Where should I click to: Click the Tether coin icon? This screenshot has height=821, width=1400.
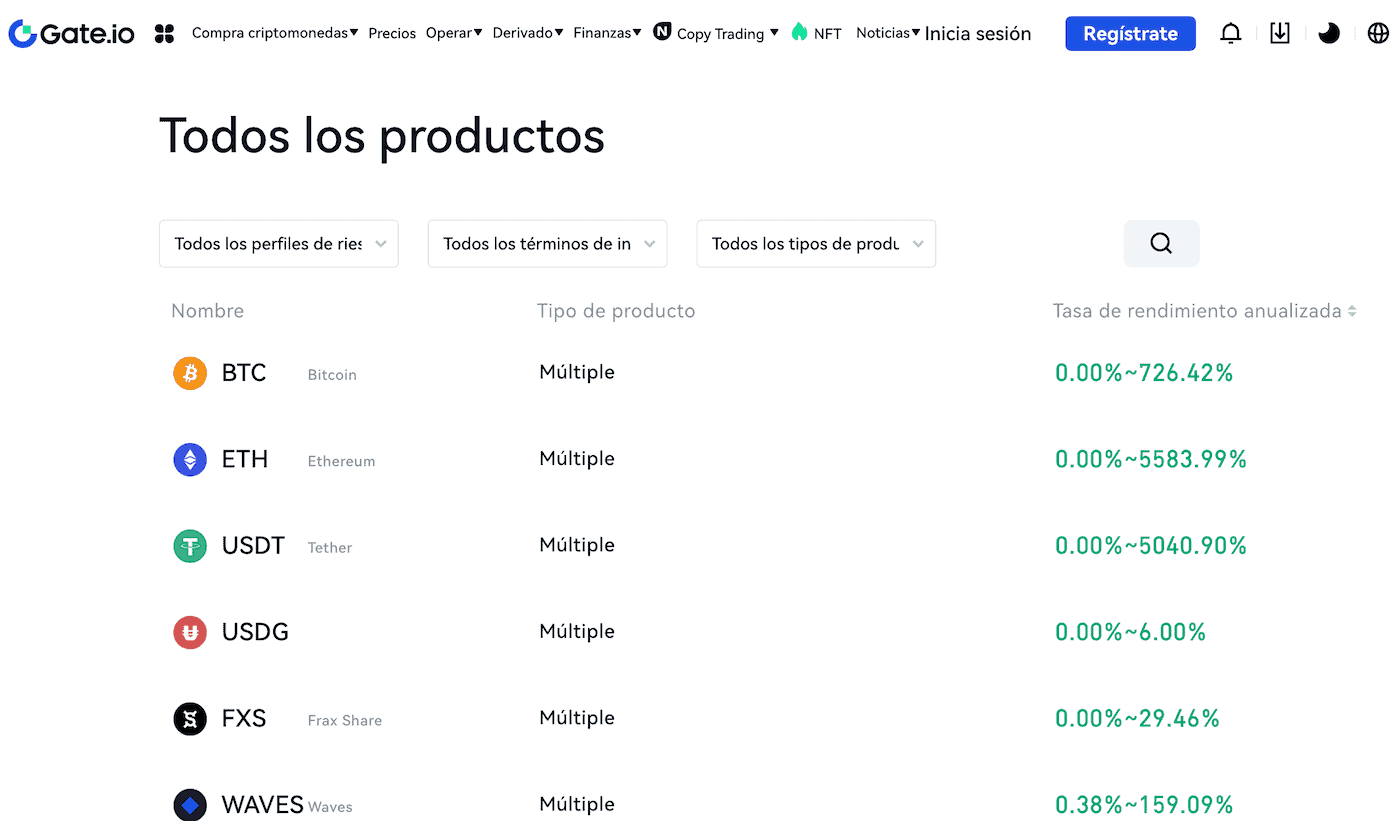pos(190,546)
